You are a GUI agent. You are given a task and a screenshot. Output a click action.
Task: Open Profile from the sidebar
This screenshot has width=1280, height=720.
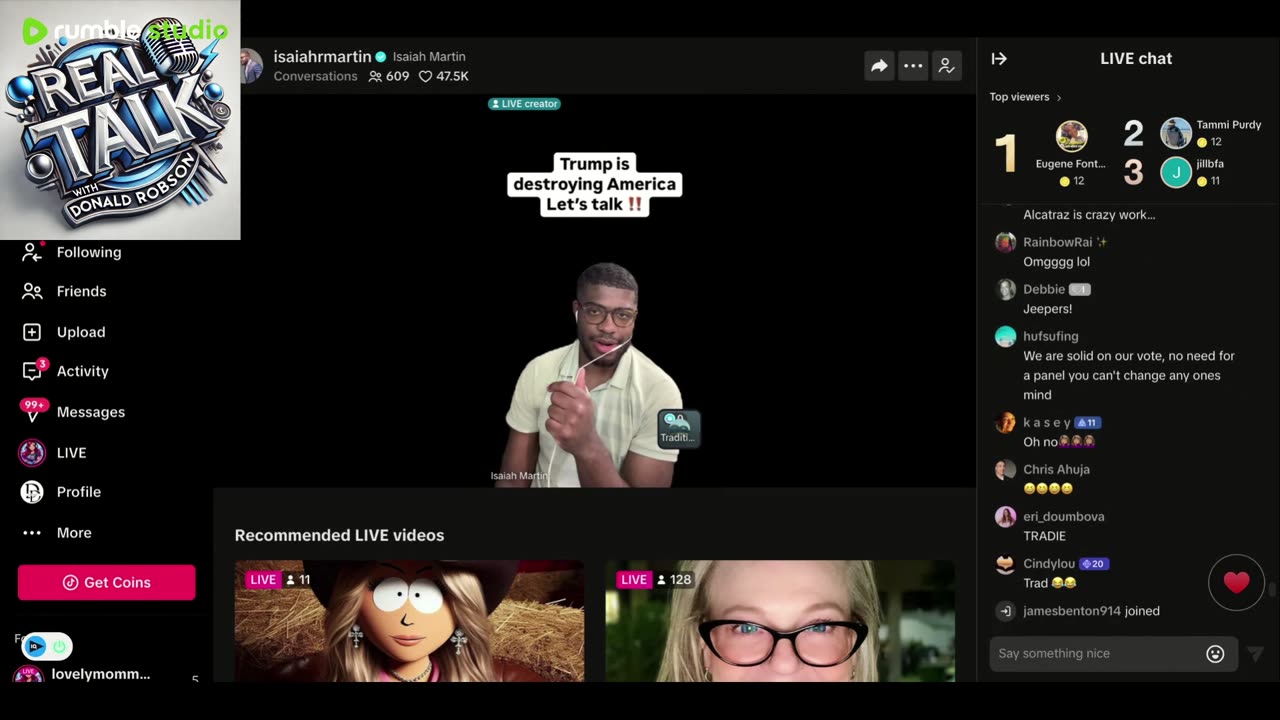[61, 492]
